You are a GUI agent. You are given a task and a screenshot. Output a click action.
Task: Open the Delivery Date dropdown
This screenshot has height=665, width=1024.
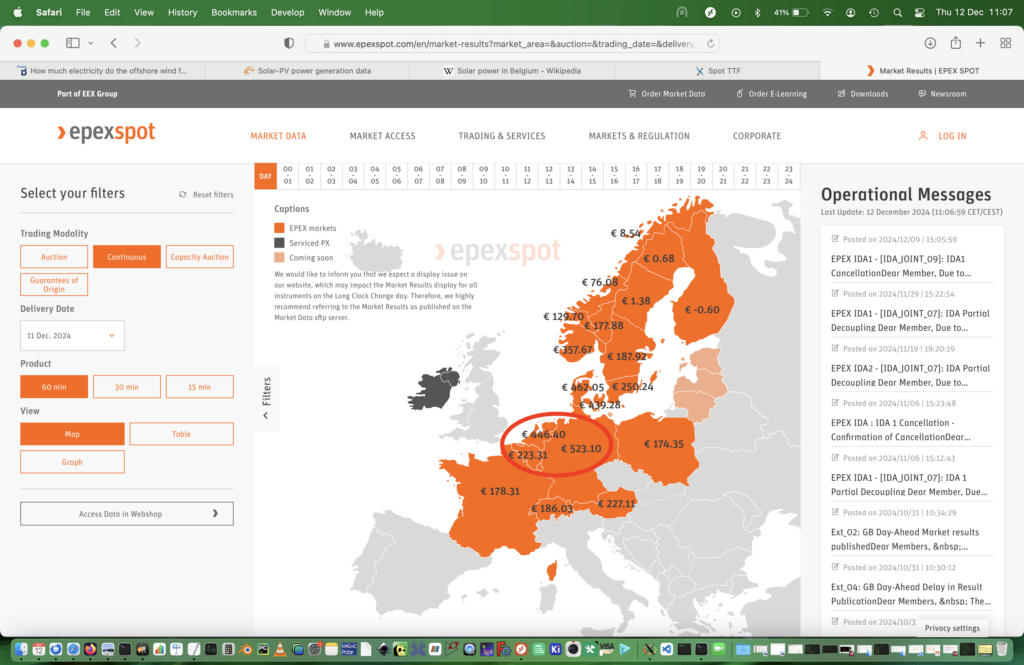(72, 335)
